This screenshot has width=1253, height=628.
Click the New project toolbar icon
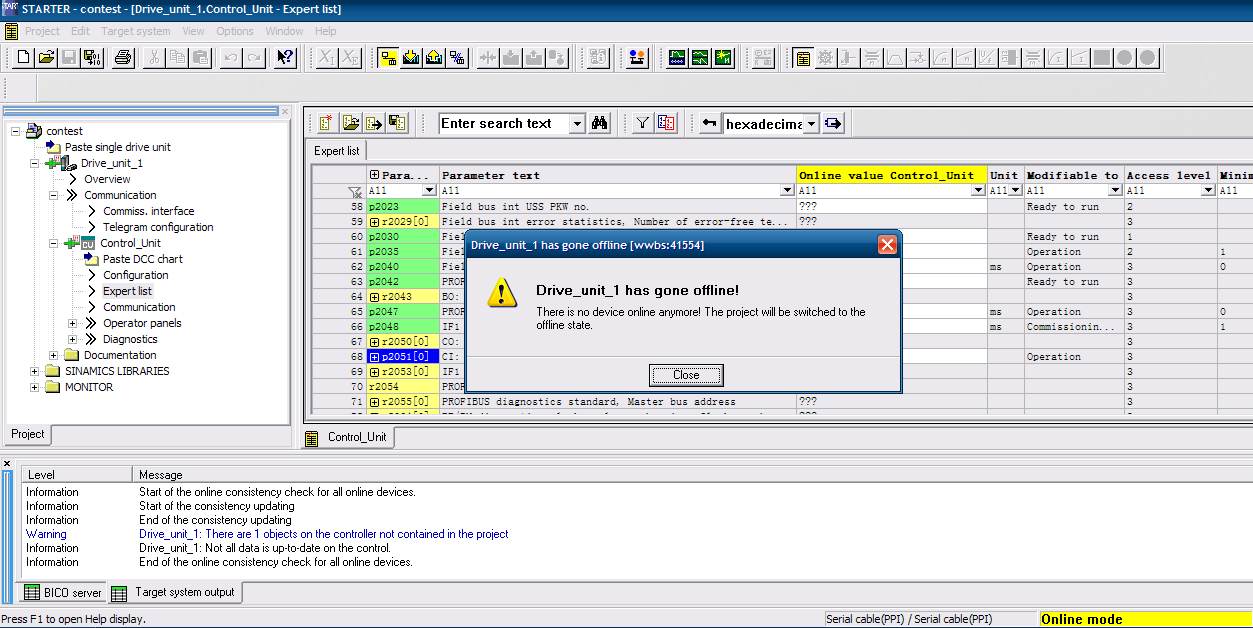point(23,58)
